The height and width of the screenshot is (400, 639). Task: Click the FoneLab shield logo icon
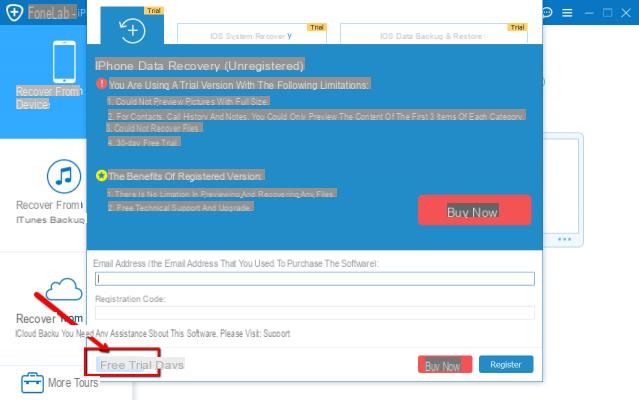14,12
